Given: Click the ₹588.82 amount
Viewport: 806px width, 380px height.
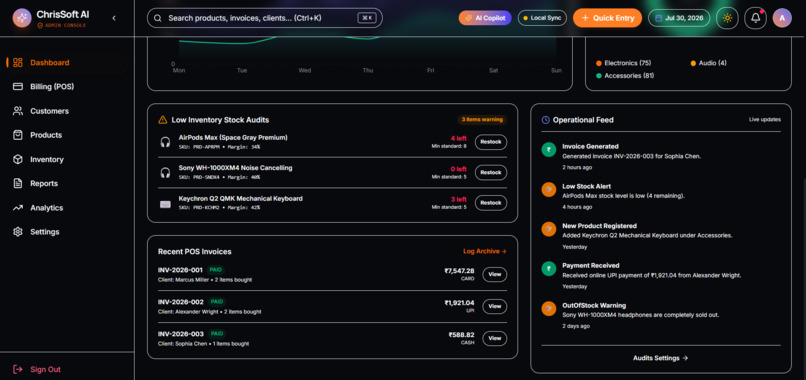Looking at the screenshot, I should [461, 334].
